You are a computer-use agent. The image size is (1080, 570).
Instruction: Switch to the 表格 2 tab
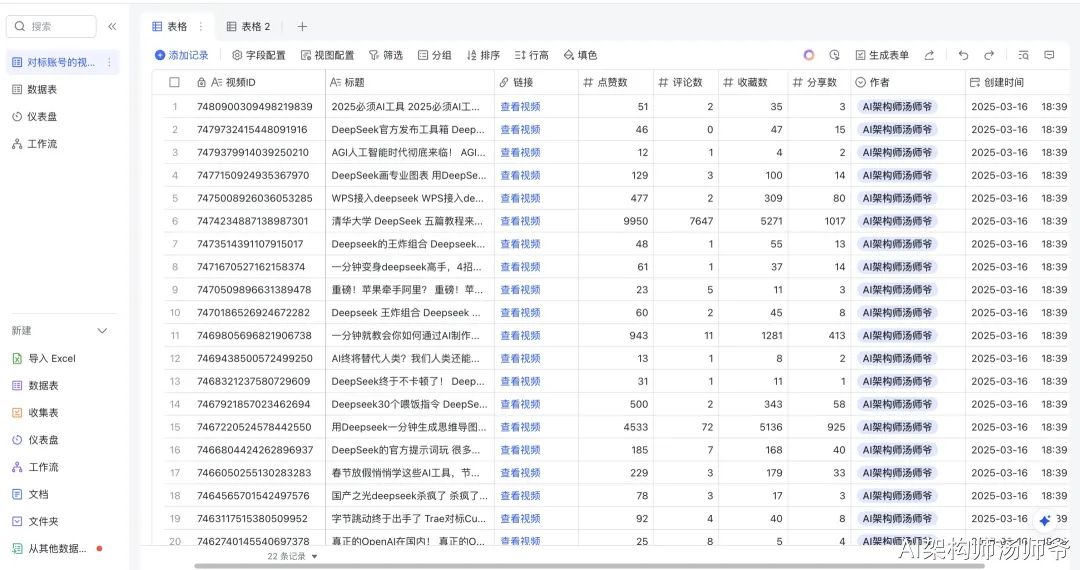click(248, 26)
